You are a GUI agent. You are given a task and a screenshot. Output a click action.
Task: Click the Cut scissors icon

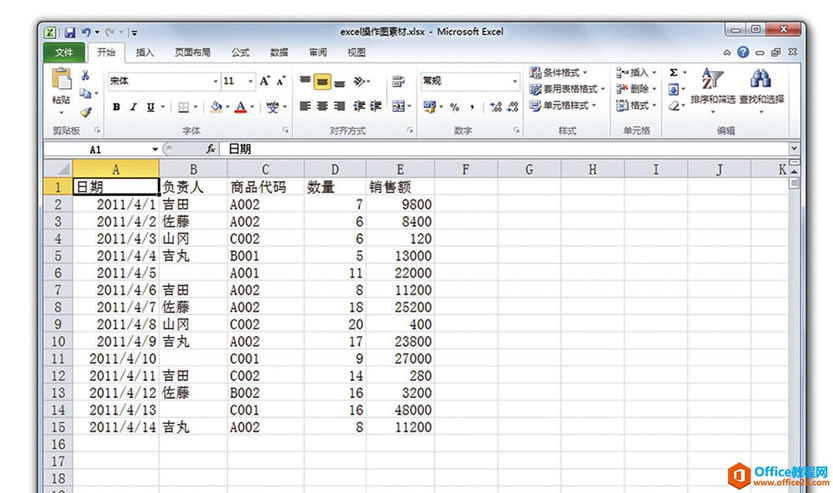click(x=85, y=75)
